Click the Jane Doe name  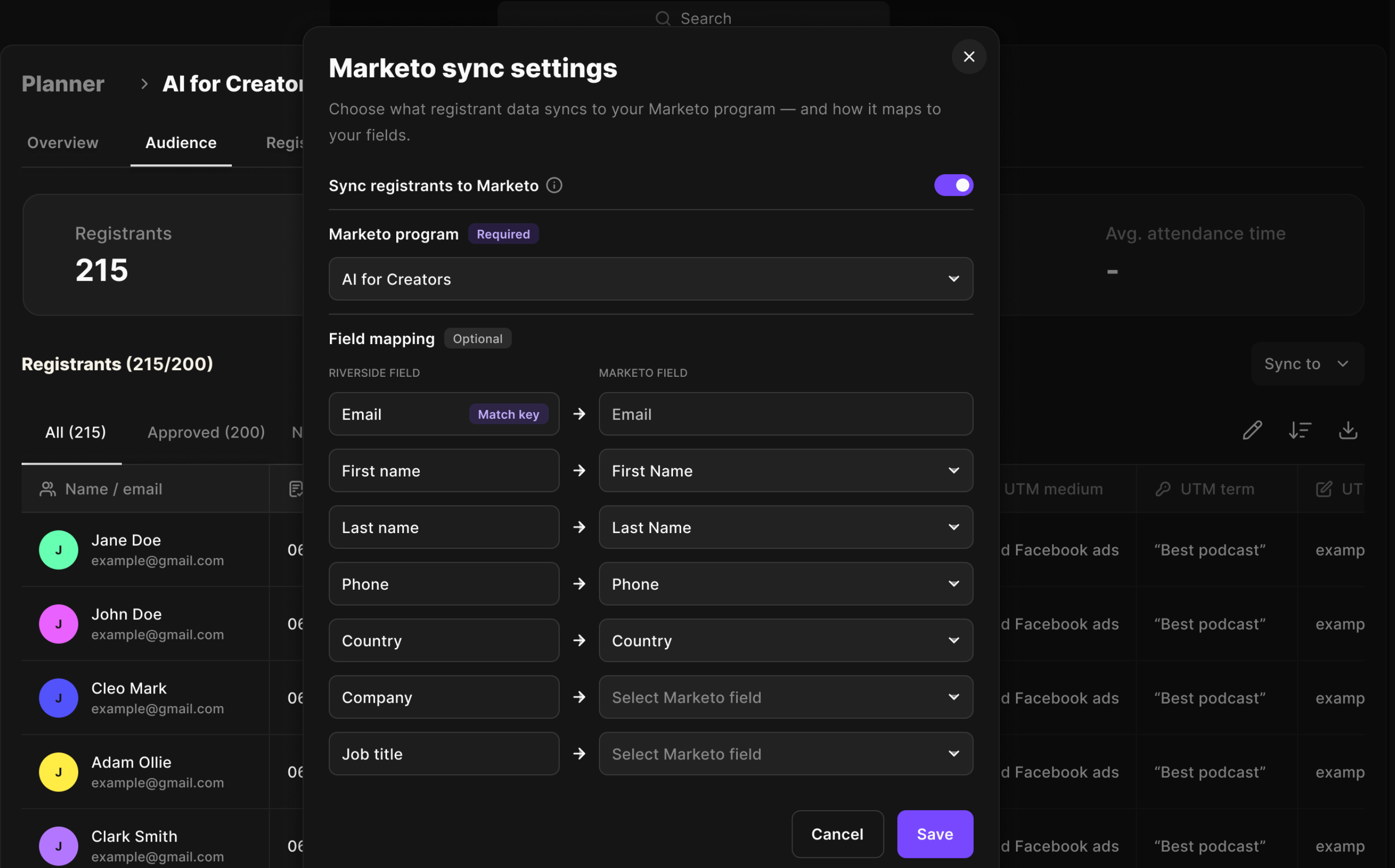126,540
